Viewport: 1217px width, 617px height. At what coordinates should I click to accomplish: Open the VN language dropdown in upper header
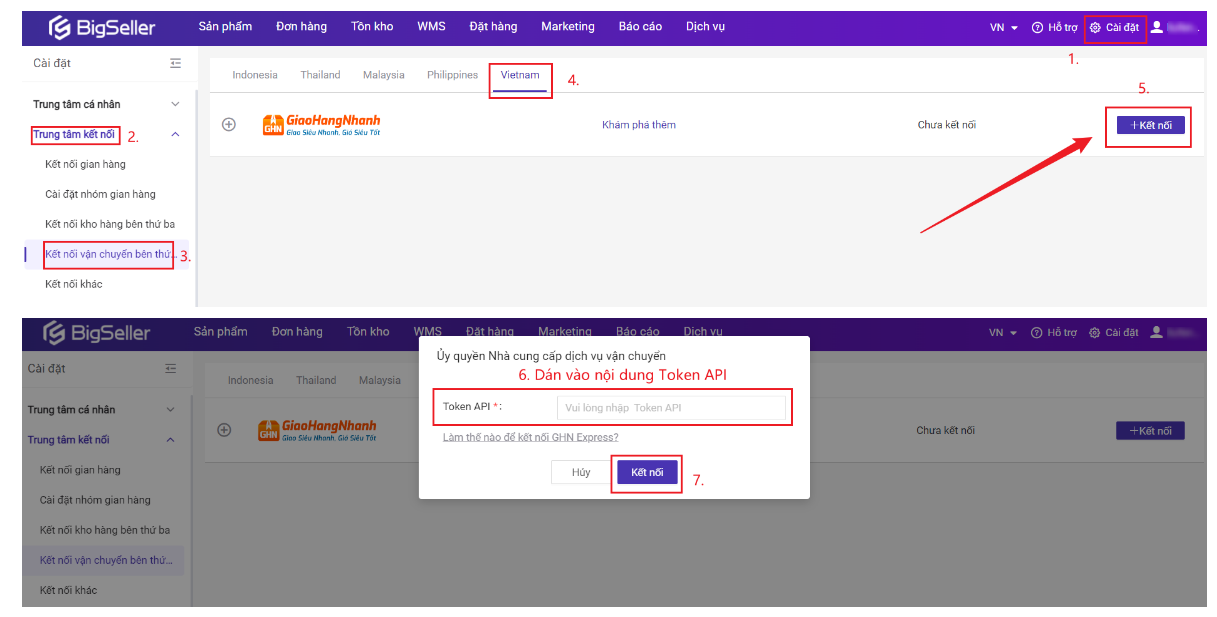point(1003,27)
